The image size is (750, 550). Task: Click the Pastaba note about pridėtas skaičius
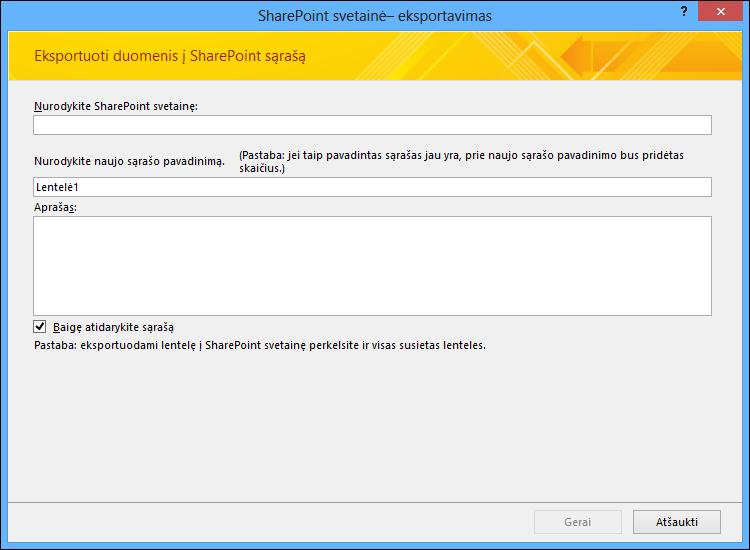461,162
